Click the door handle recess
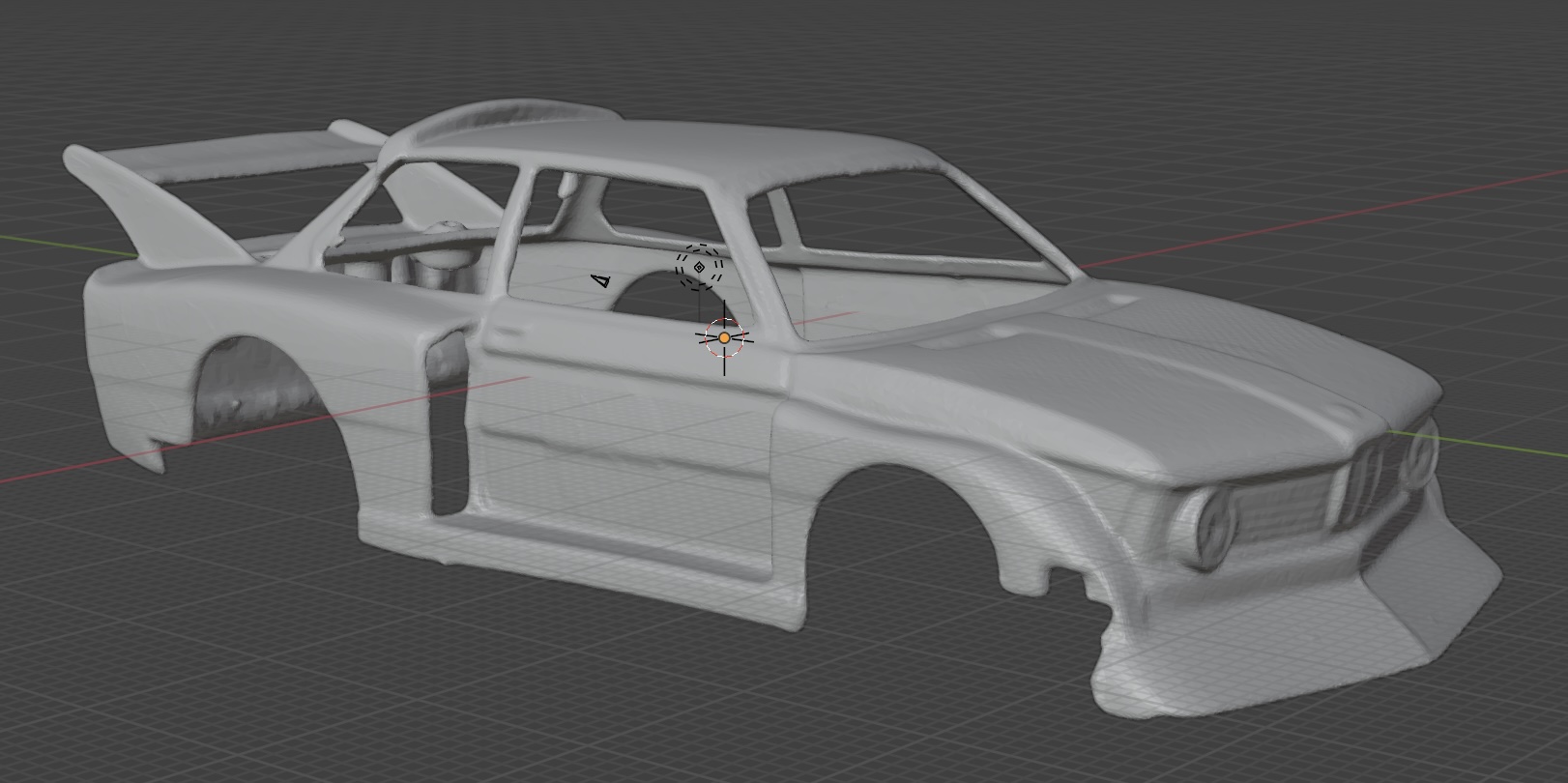 (507, 332)
